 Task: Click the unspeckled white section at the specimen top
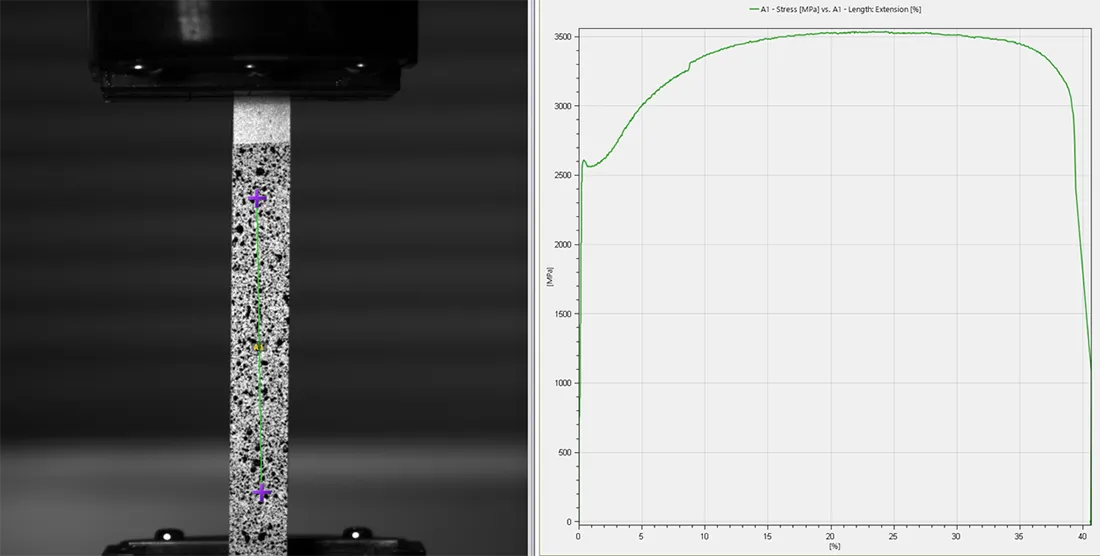pyautogui.click(x=261, y=120)
